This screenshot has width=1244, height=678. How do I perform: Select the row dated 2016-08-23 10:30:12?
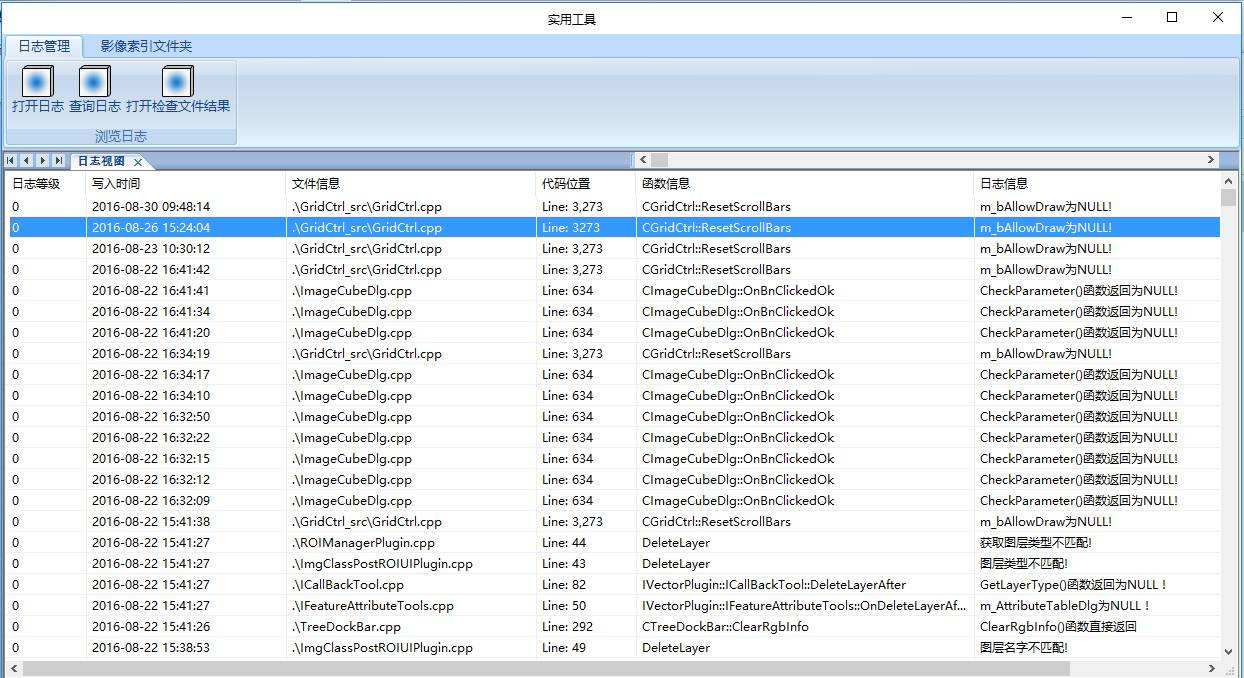(615, 249)
